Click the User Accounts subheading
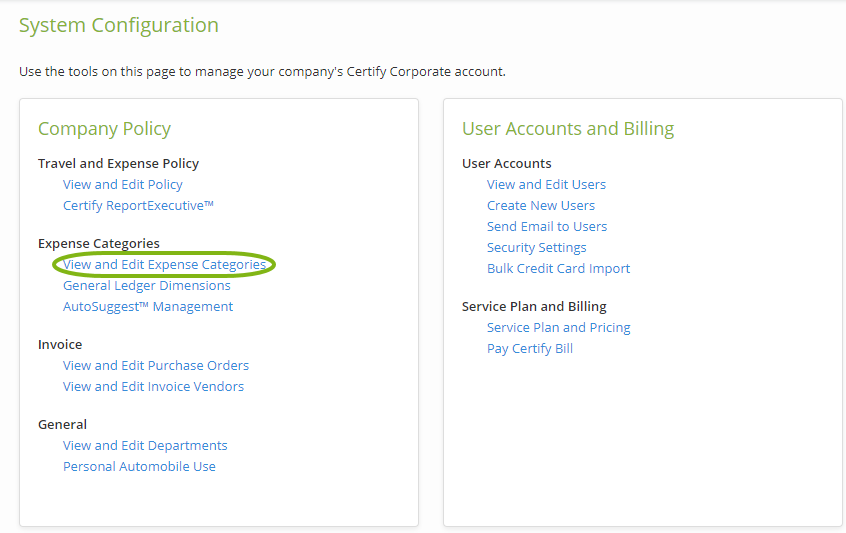Screen dimensions: 846x533 tap(507, 163)
